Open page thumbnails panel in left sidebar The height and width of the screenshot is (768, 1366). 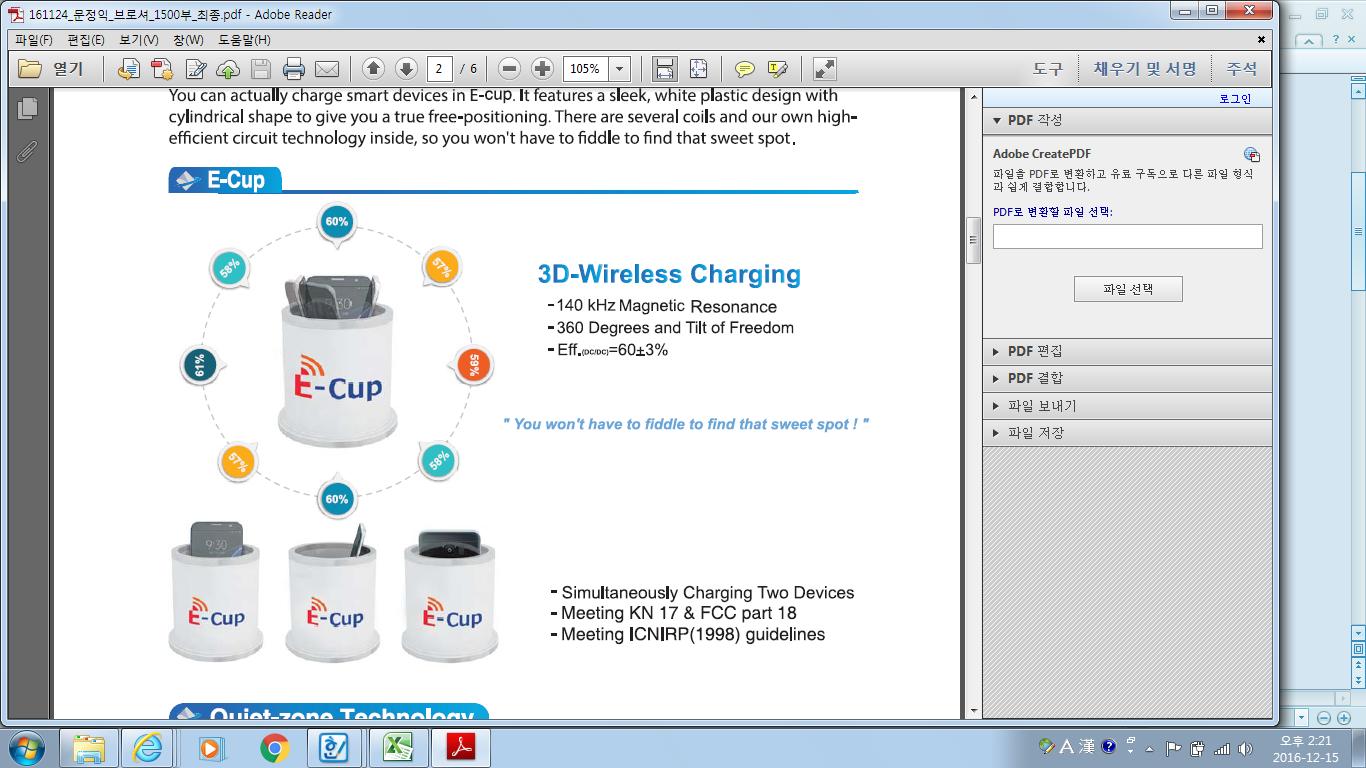27,108
